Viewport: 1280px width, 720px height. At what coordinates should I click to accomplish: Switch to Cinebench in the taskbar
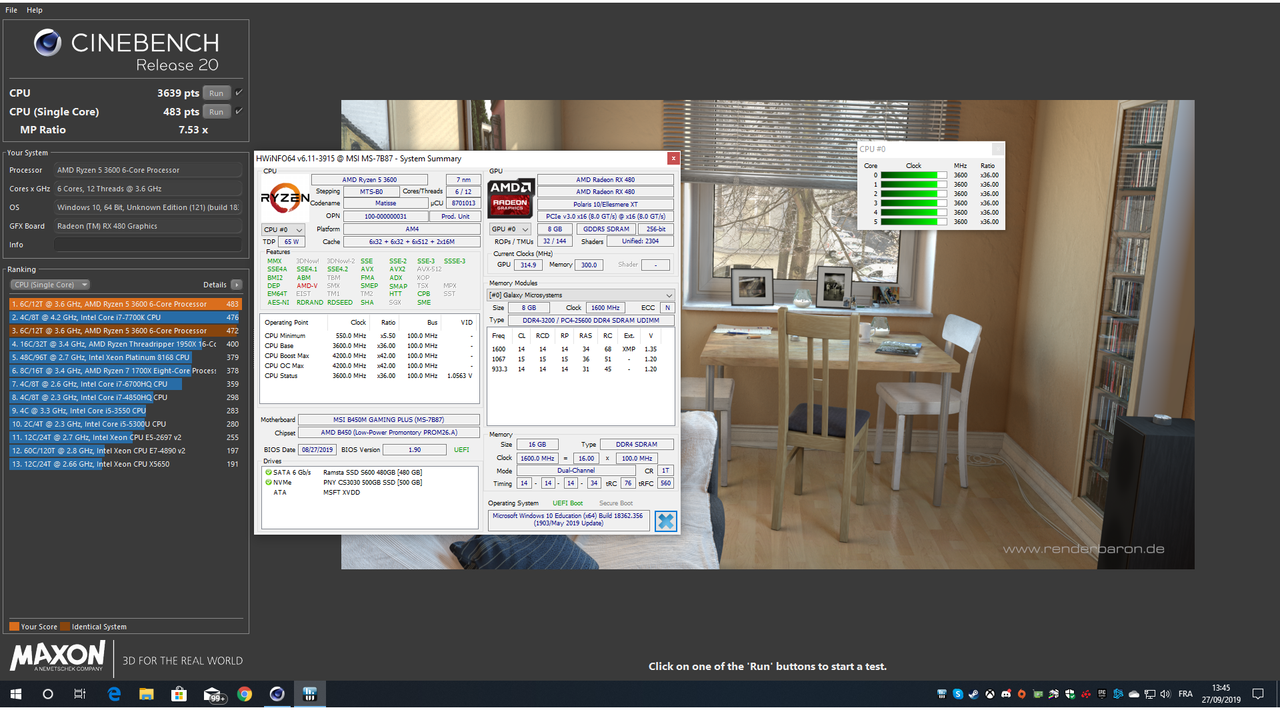pos(277,694)
